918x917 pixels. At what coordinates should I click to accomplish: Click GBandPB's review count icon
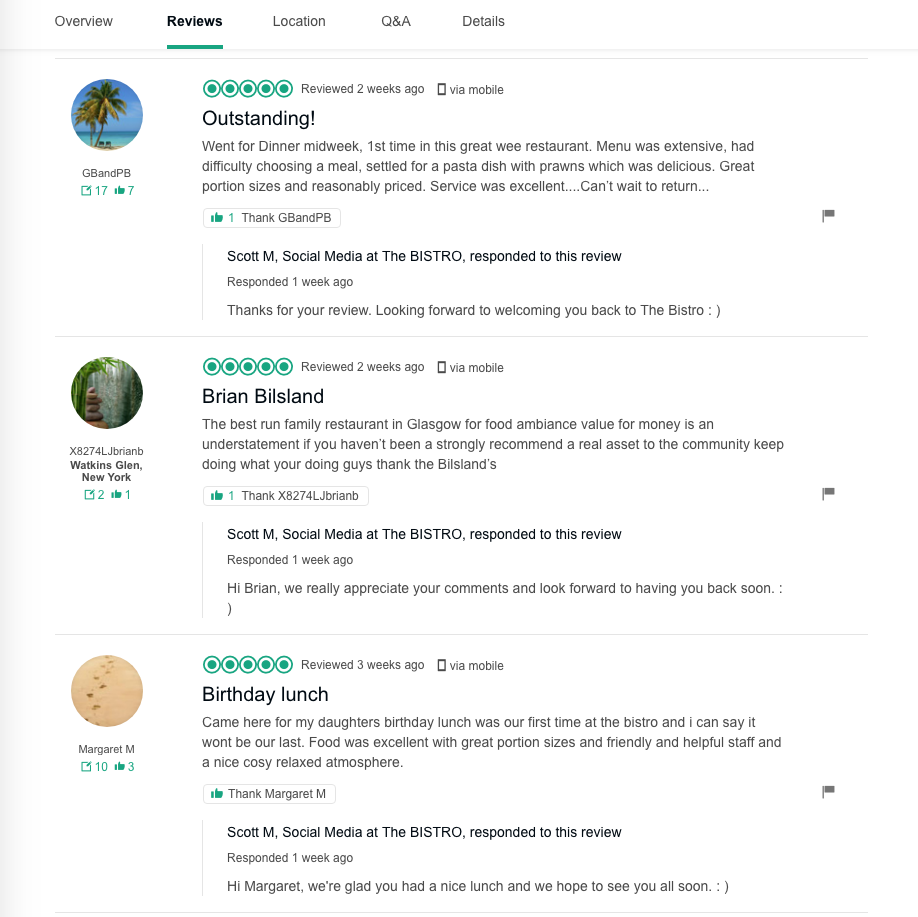87,191
